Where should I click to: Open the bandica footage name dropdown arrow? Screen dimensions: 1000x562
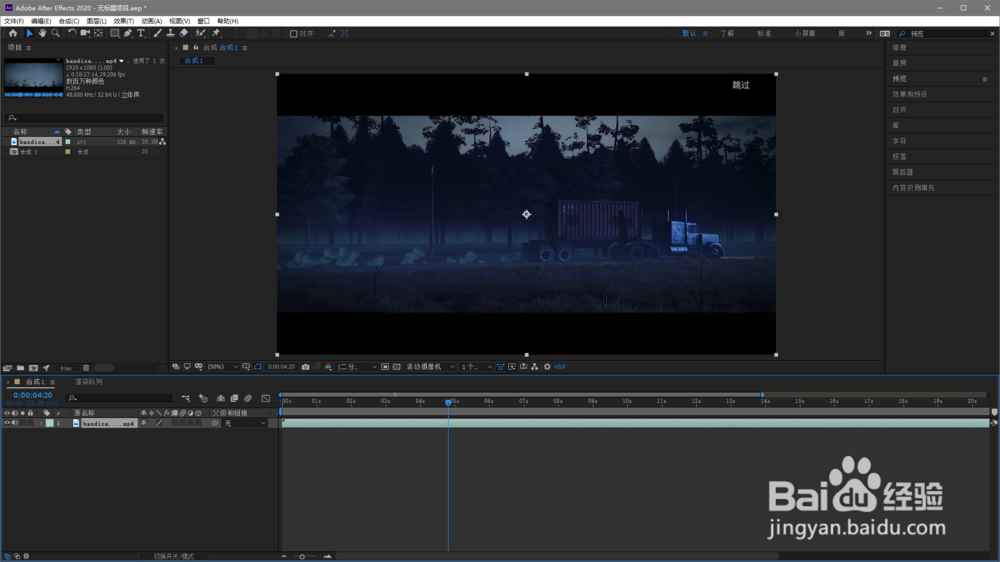coord(121,61)
